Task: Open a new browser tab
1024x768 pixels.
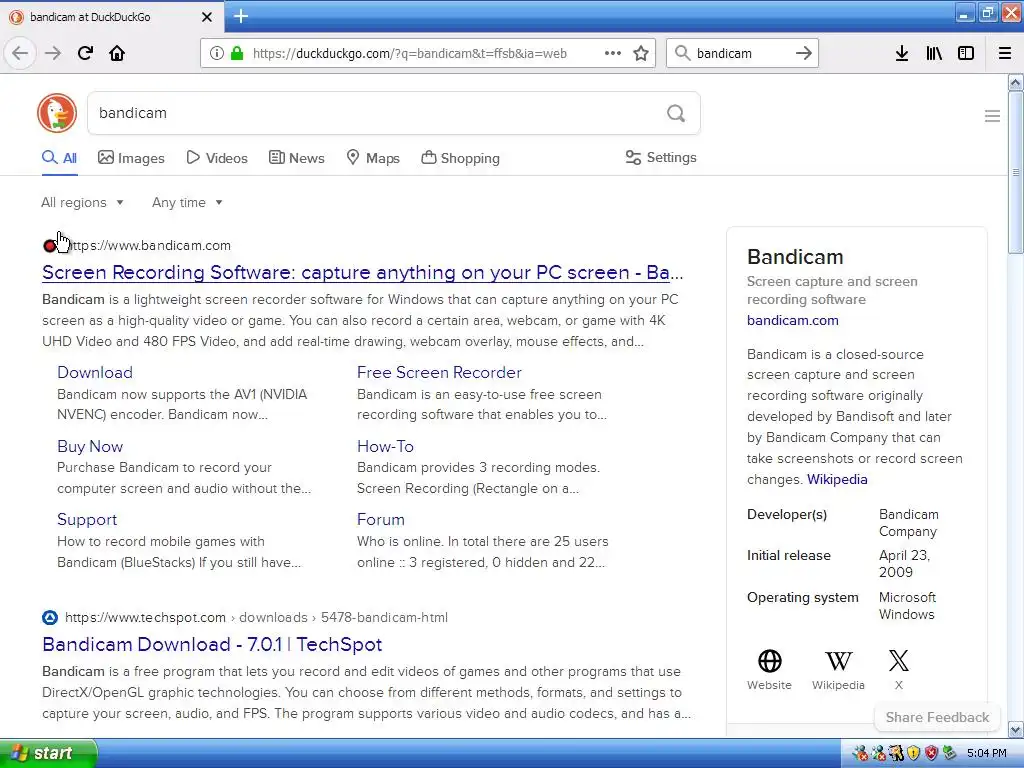Action: pyautogui.click(x=241, y=16)
